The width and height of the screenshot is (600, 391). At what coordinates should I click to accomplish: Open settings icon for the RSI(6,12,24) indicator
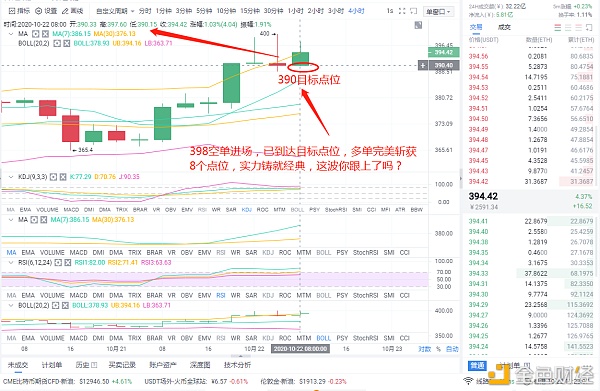[x=58, y=262]
